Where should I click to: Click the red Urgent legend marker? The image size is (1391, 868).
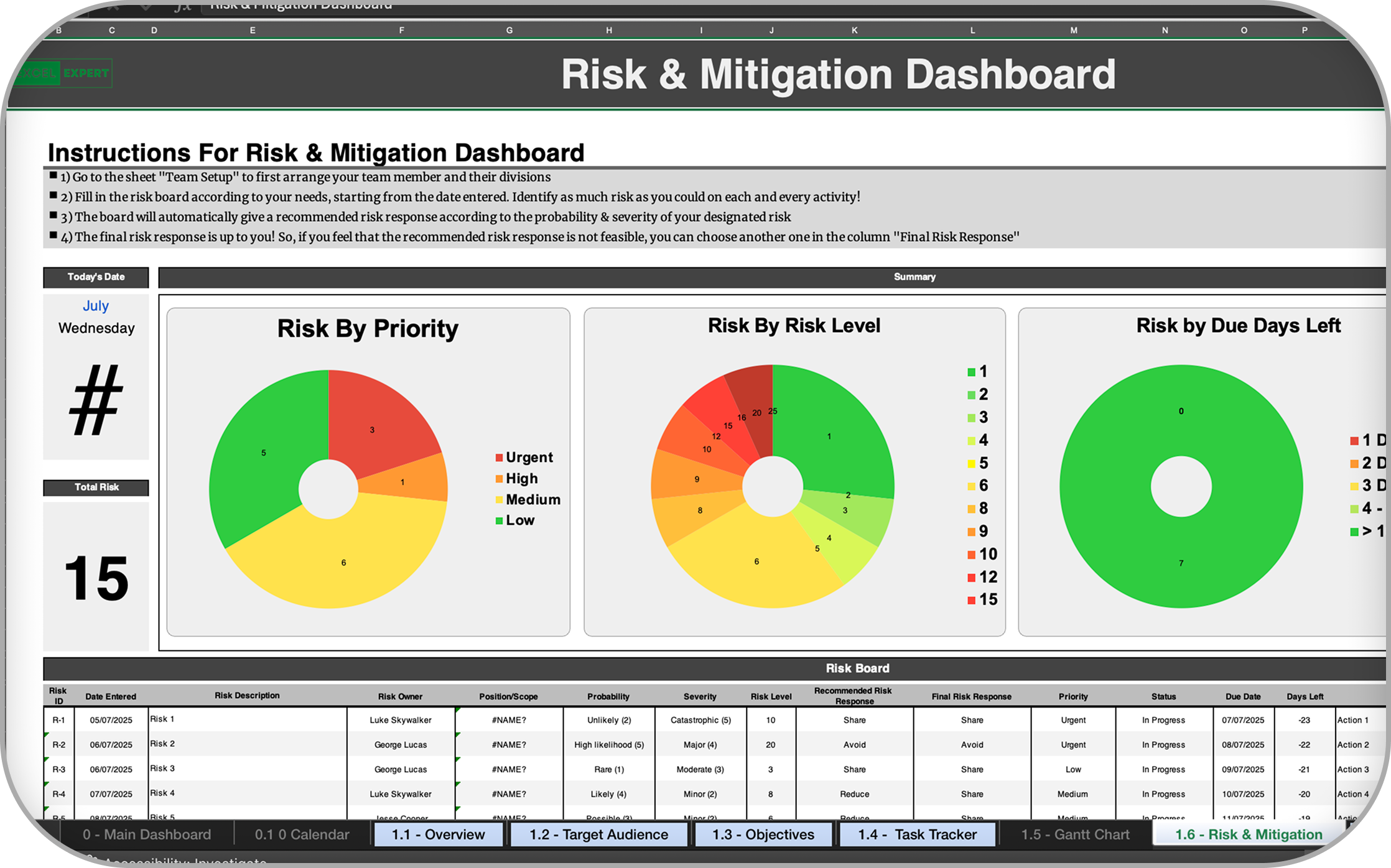(499, 458)
